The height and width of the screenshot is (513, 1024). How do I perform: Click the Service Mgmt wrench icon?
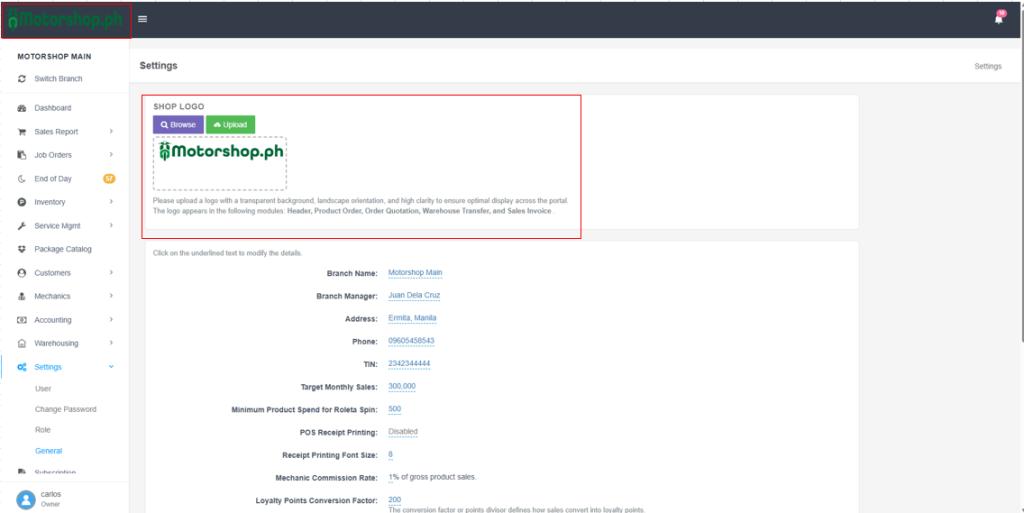tap(22, 226)
